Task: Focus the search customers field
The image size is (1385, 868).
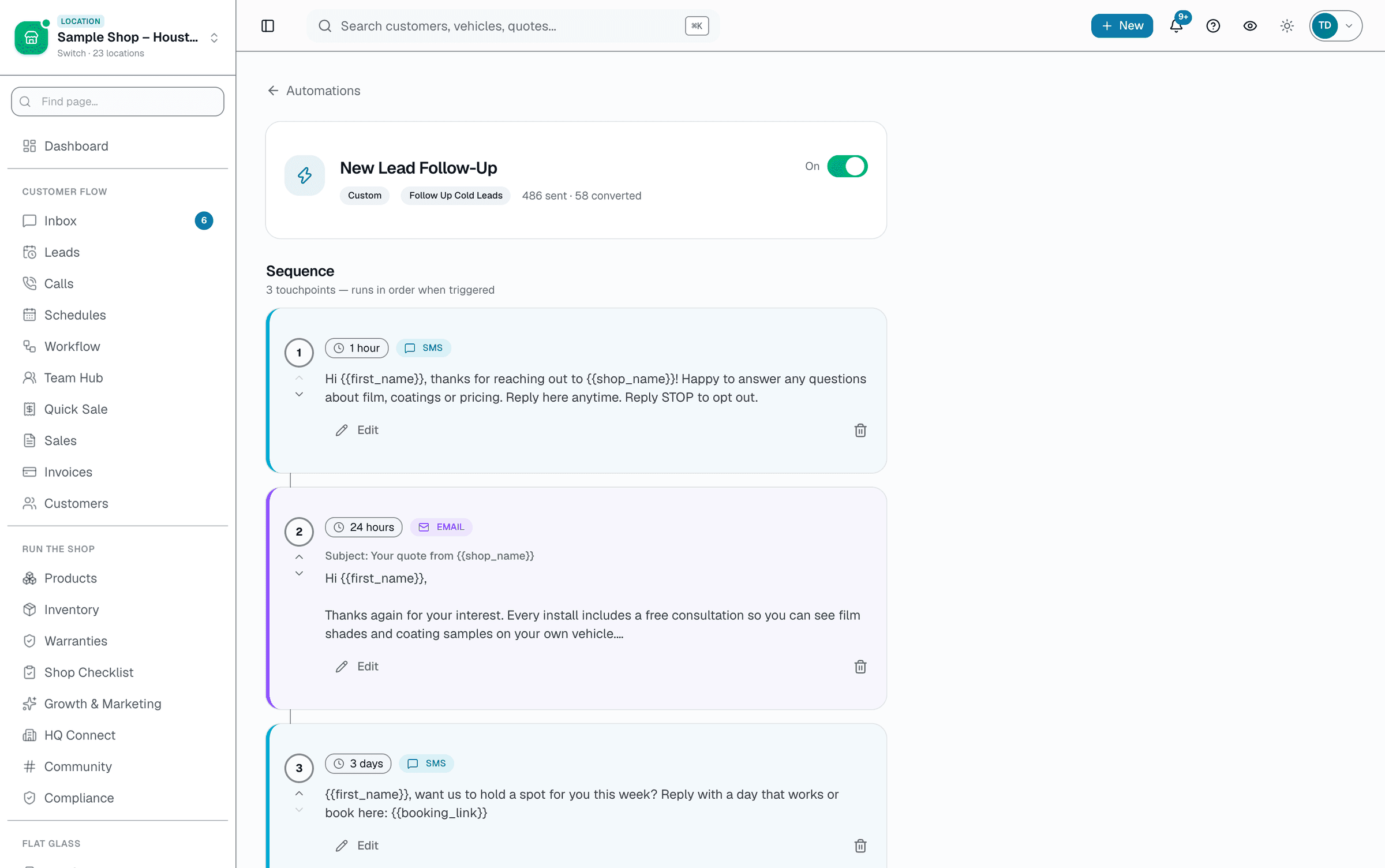Action: click(x=512, y=26)
